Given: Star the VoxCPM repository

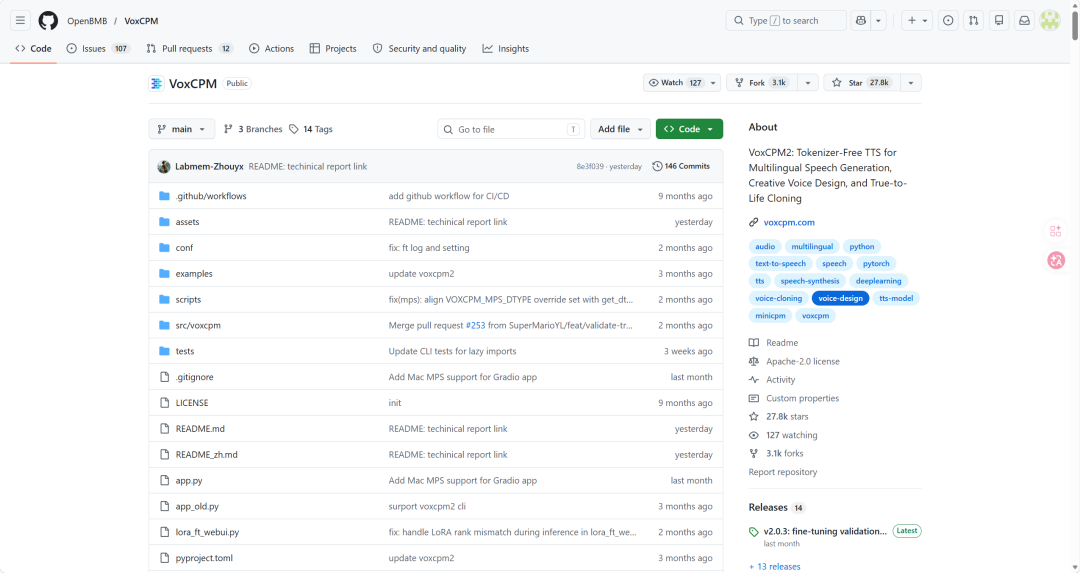Looking at the screenshot, I should (x=862, y=83).
